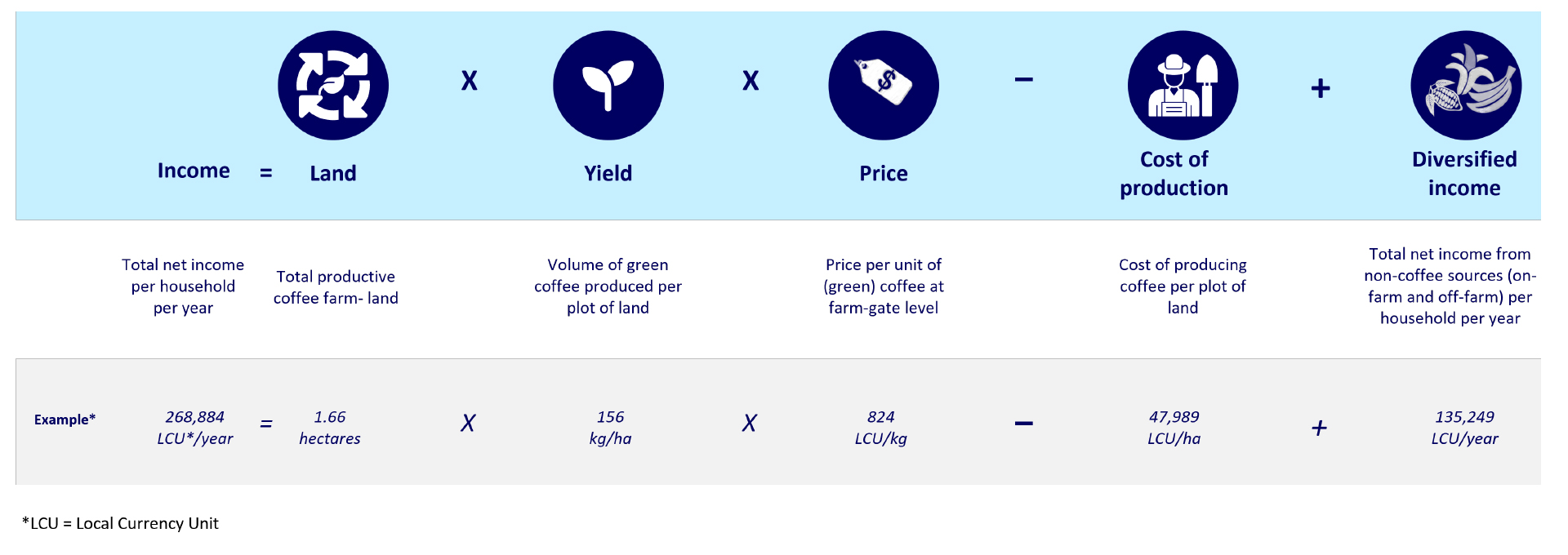The height and width of the screenshot is (555, 1568).
Task: Click the 268,884 LCU/year example value
Action: point(195,428)
